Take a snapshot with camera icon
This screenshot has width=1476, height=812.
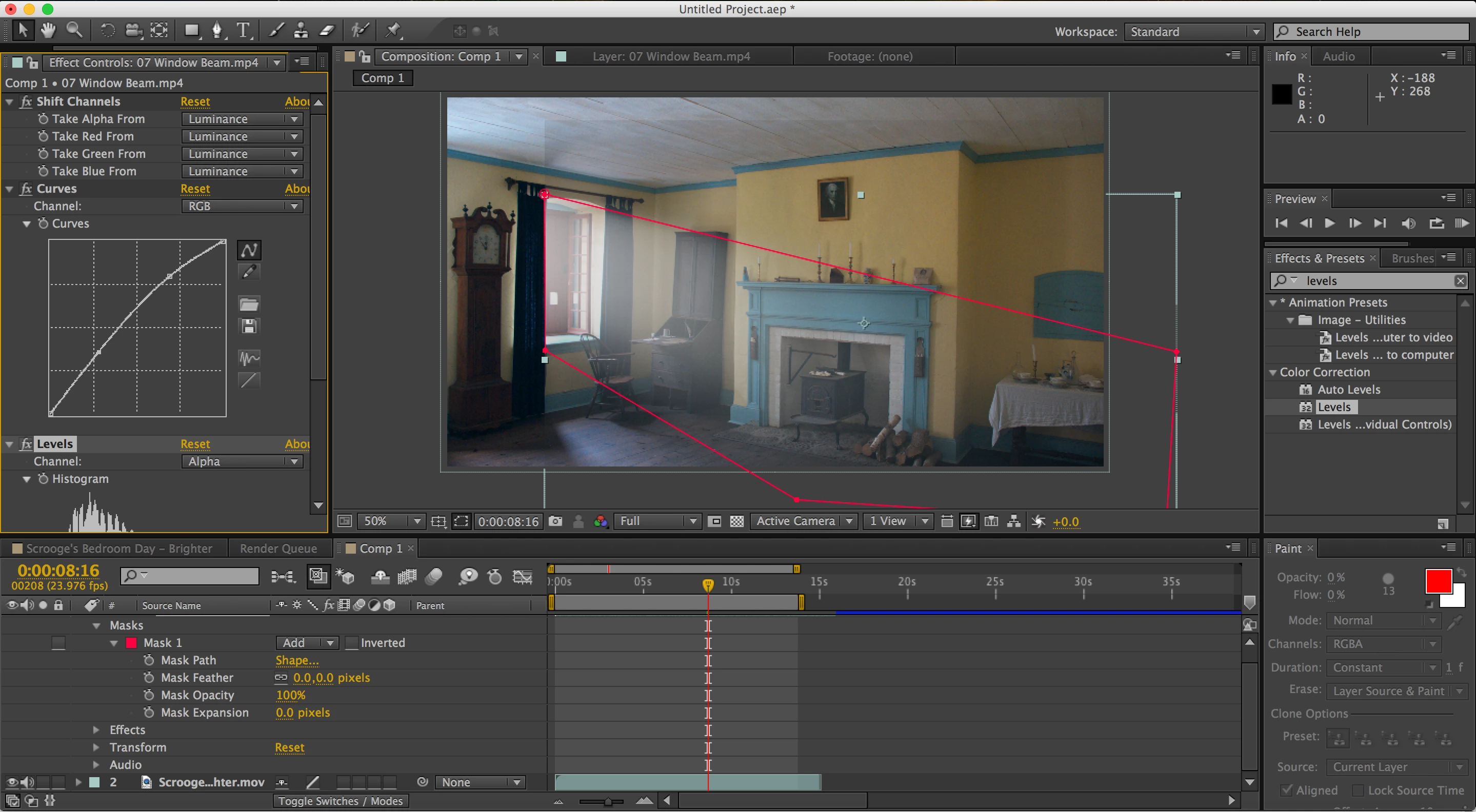pos(555,521)
